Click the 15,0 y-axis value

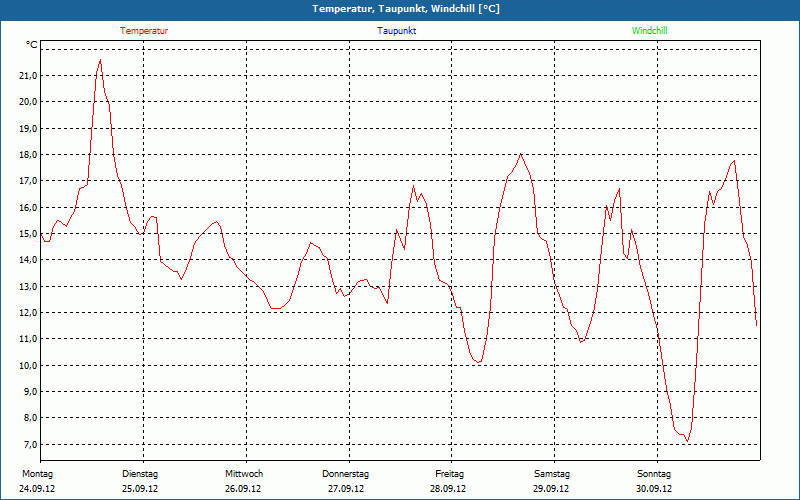point(29,233)
